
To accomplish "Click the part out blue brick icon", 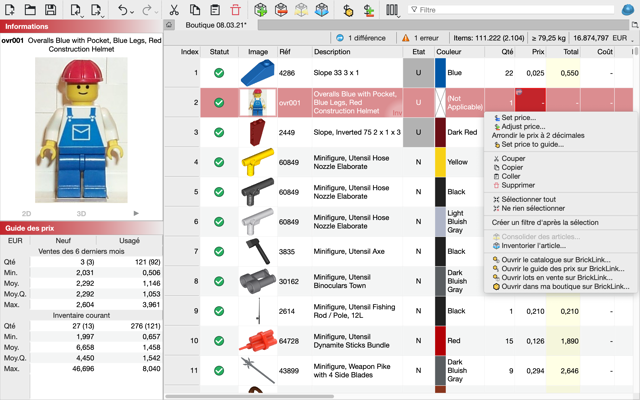I will [322, 9].
